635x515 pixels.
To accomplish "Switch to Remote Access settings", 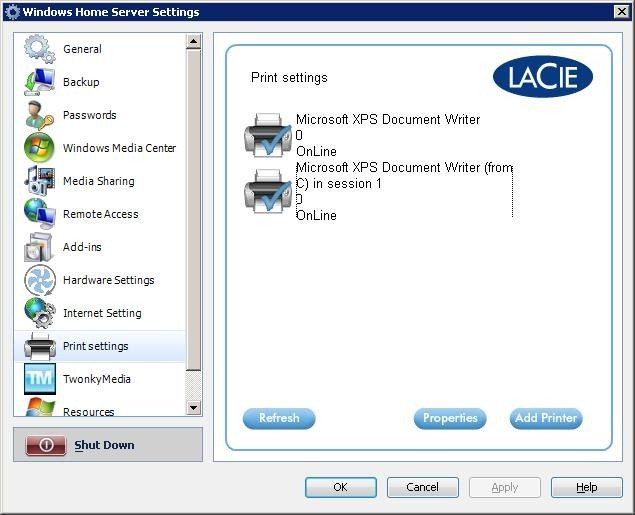I will 100,214.
